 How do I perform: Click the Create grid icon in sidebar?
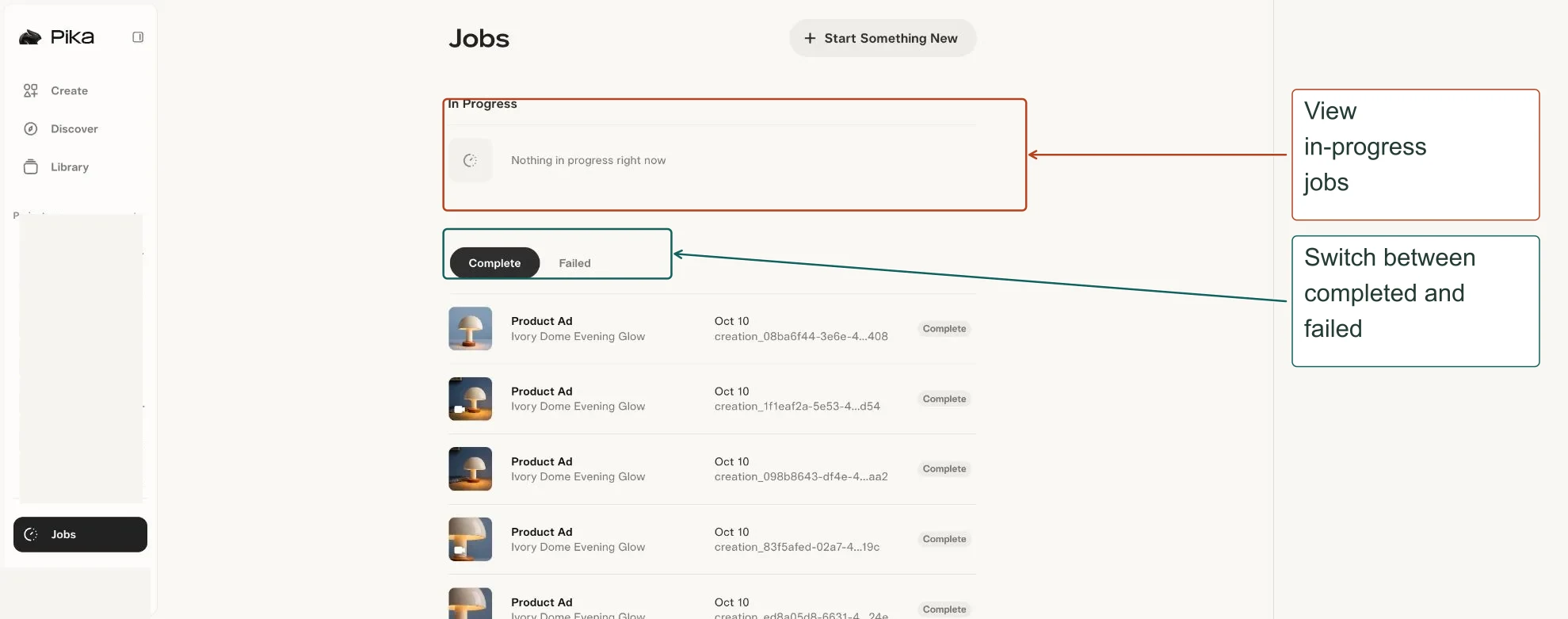31,91
